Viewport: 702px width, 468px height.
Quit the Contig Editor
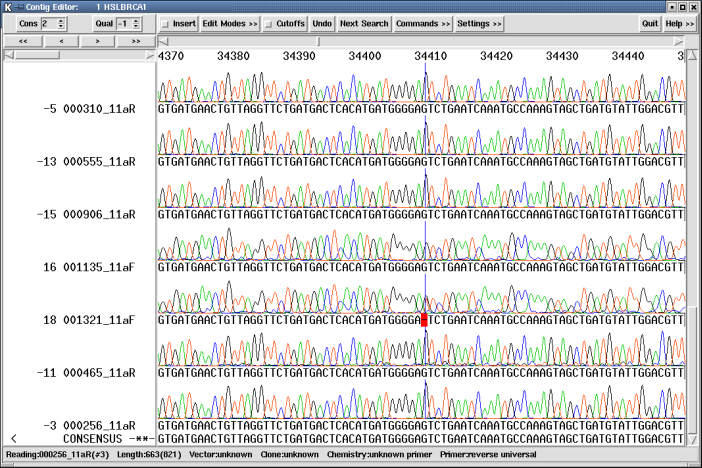[650, 23]
